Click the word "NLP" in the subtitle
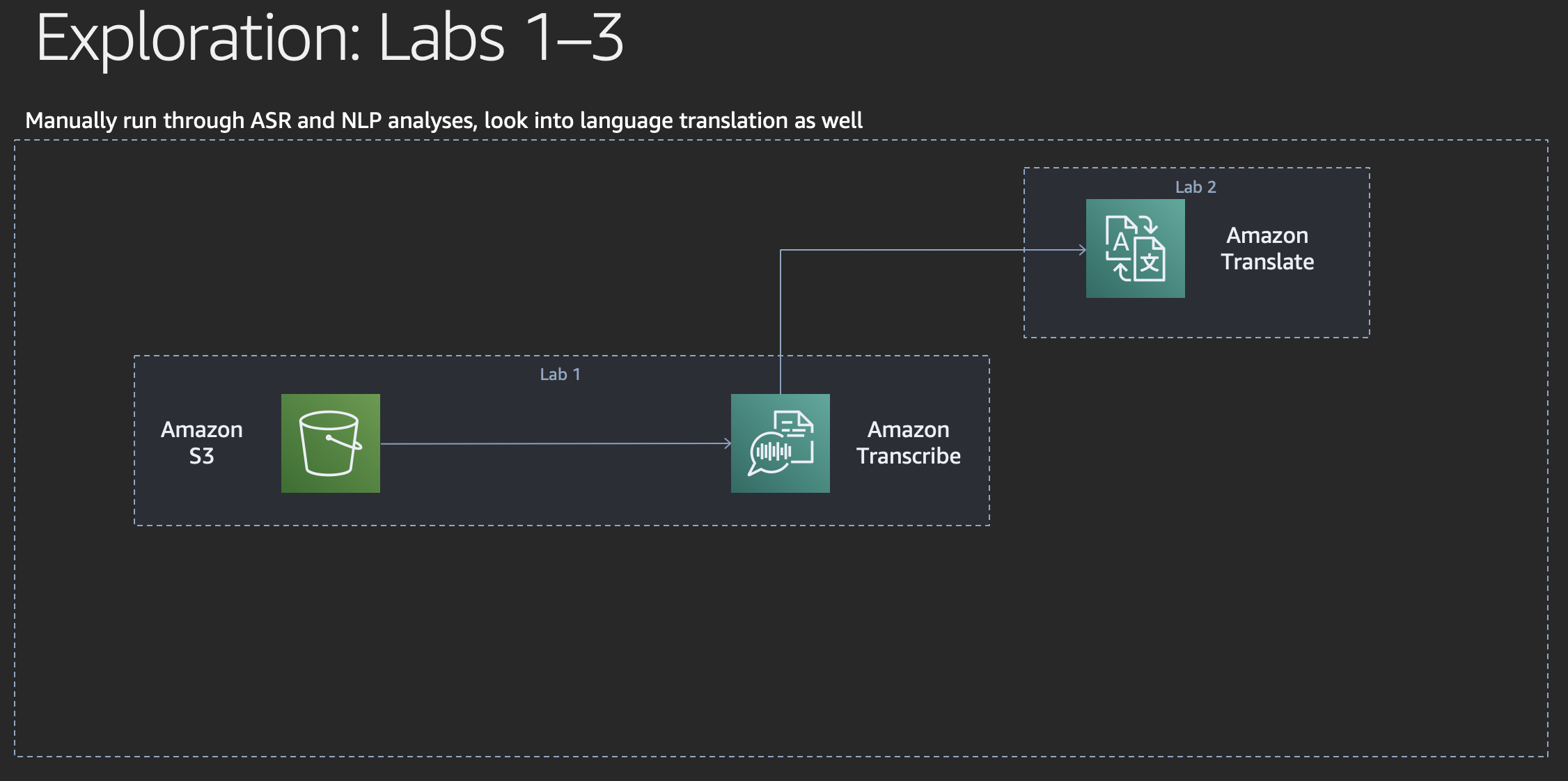This screenshot has width=1568, height=781. [361, 121]
